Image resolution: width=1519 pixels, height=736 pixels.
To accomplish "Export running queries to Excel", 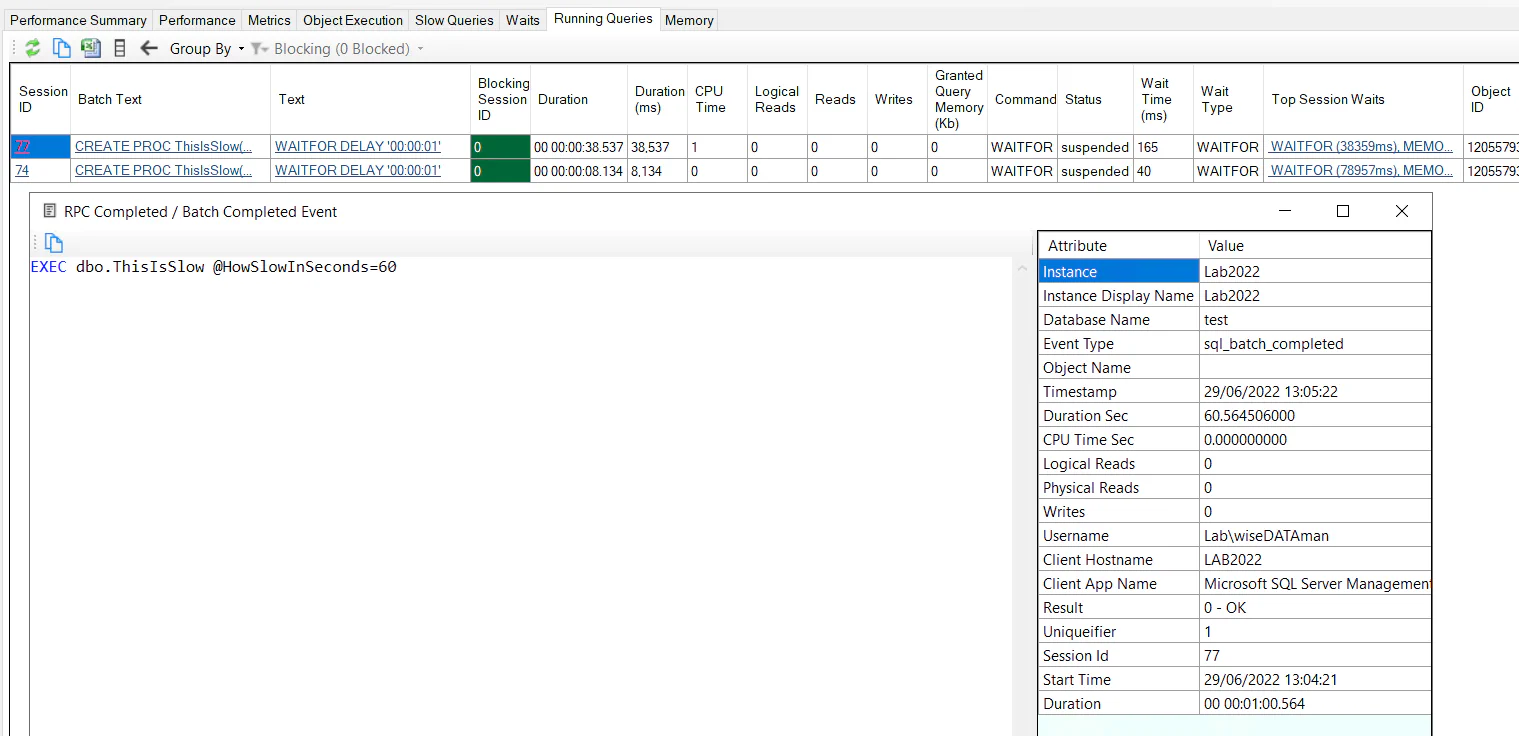I will tap(91, 47).
